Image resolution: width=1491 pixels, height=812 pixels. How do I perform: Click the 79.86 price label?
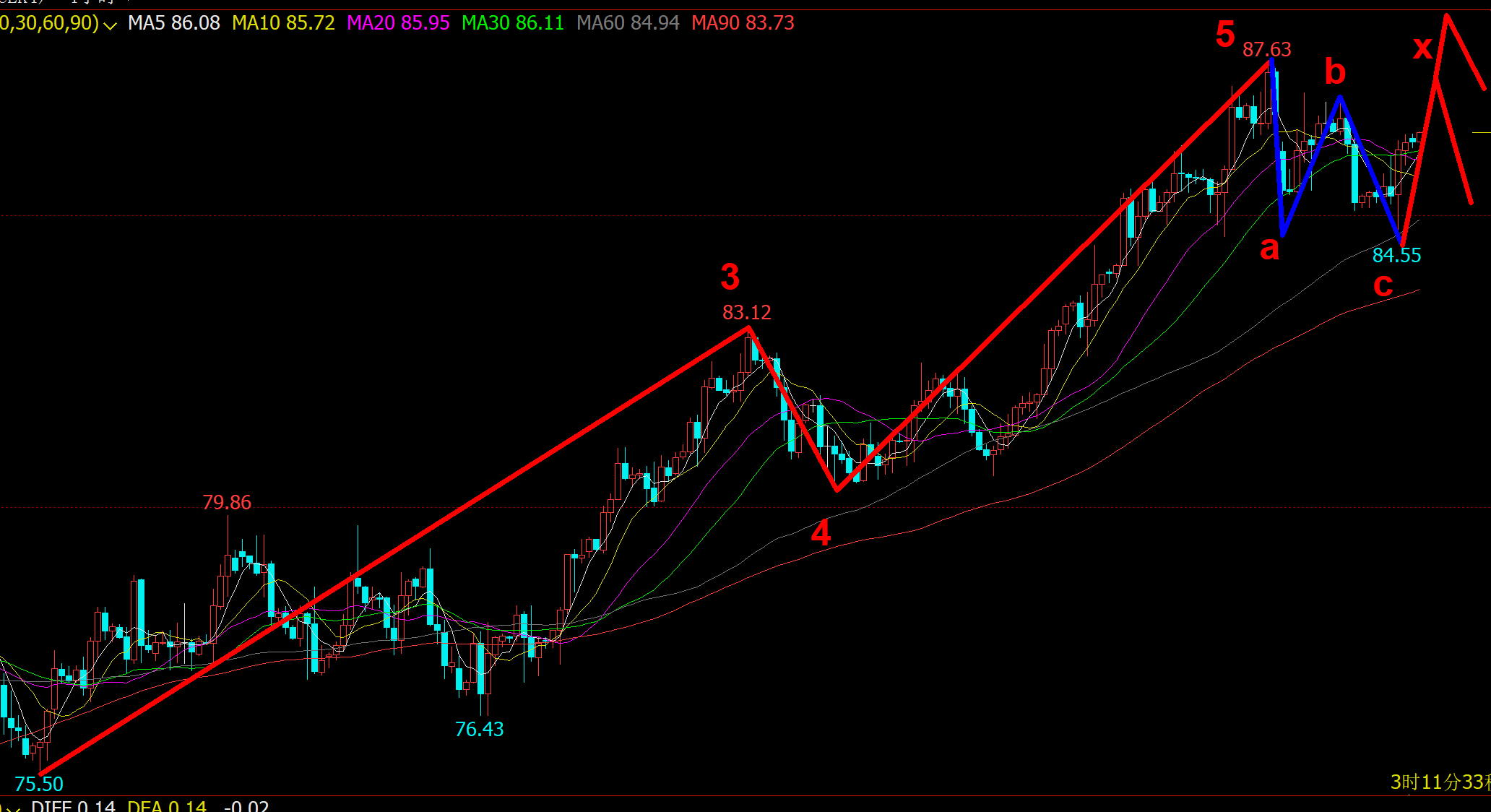[x=227, y=502]
